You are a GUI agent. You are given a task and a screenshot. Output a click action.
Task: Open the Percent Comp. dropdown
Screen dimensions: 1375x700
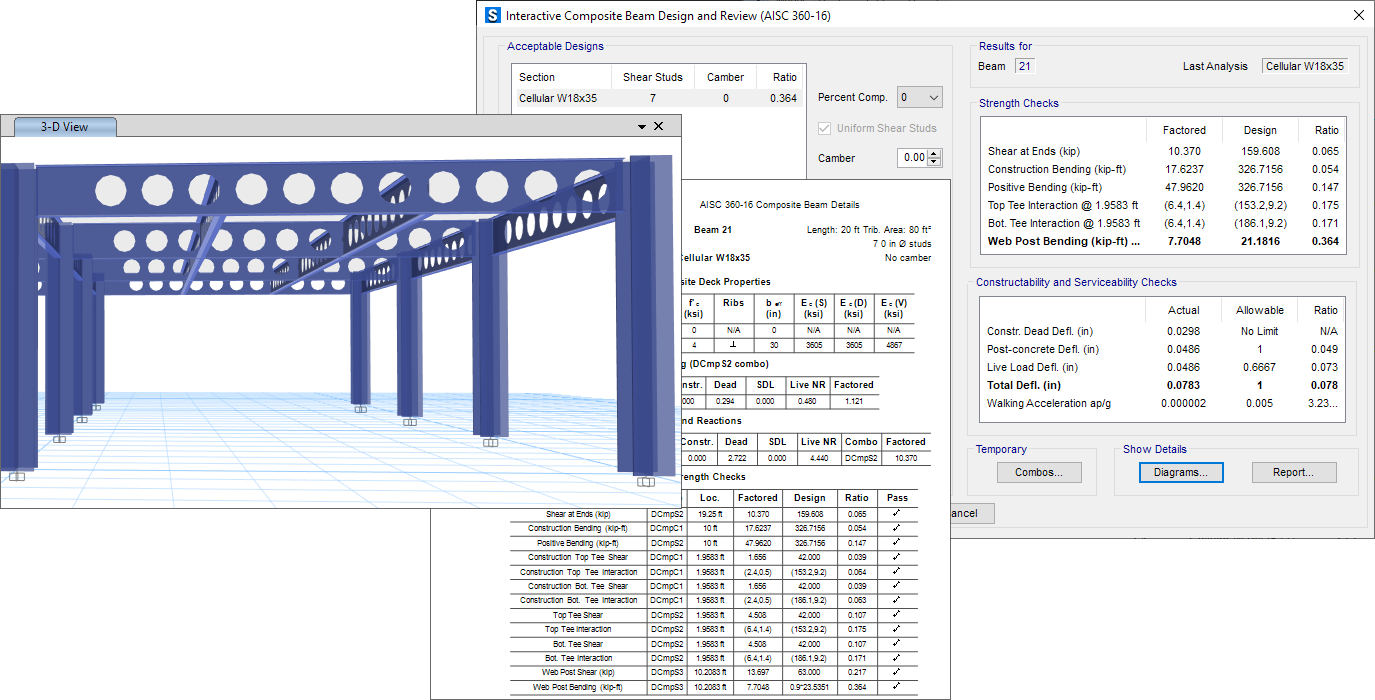point(920,97)
